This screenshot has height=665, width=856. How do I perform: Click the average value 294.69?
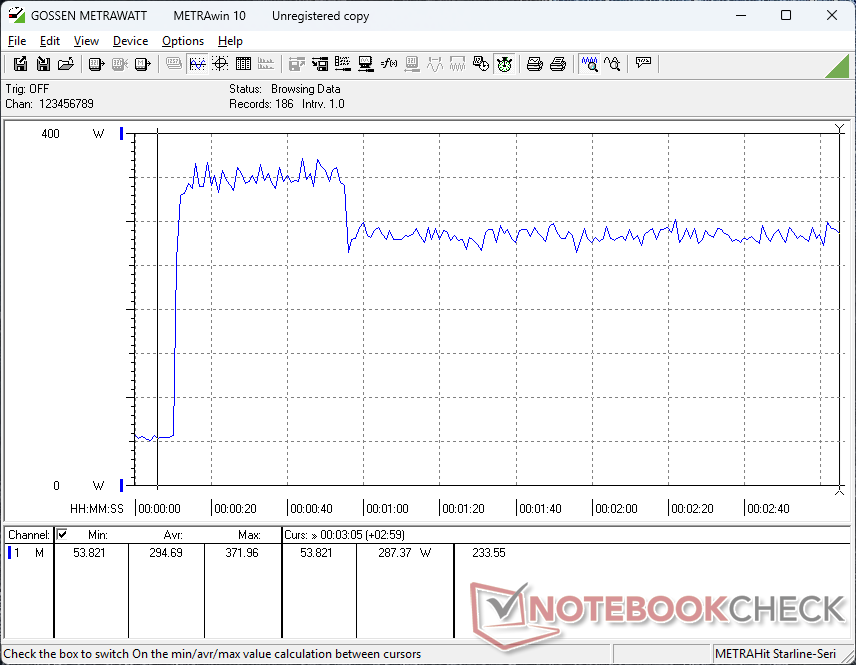(166, 553)
